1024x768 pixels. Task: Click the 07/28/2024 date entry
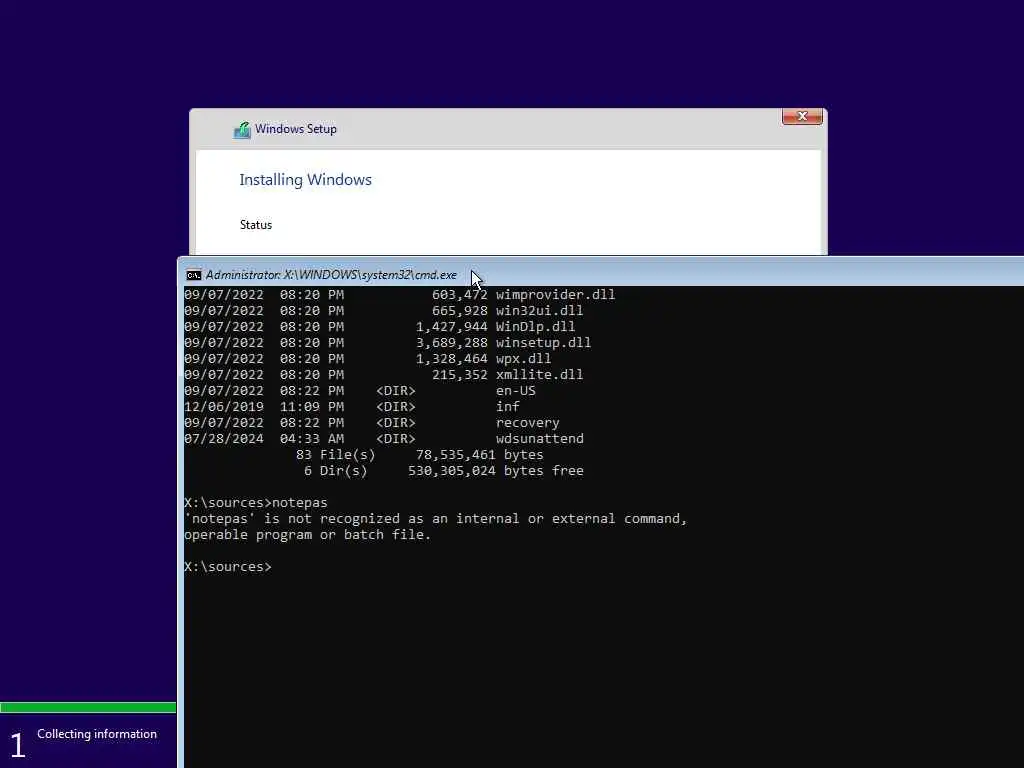[224, 439]
